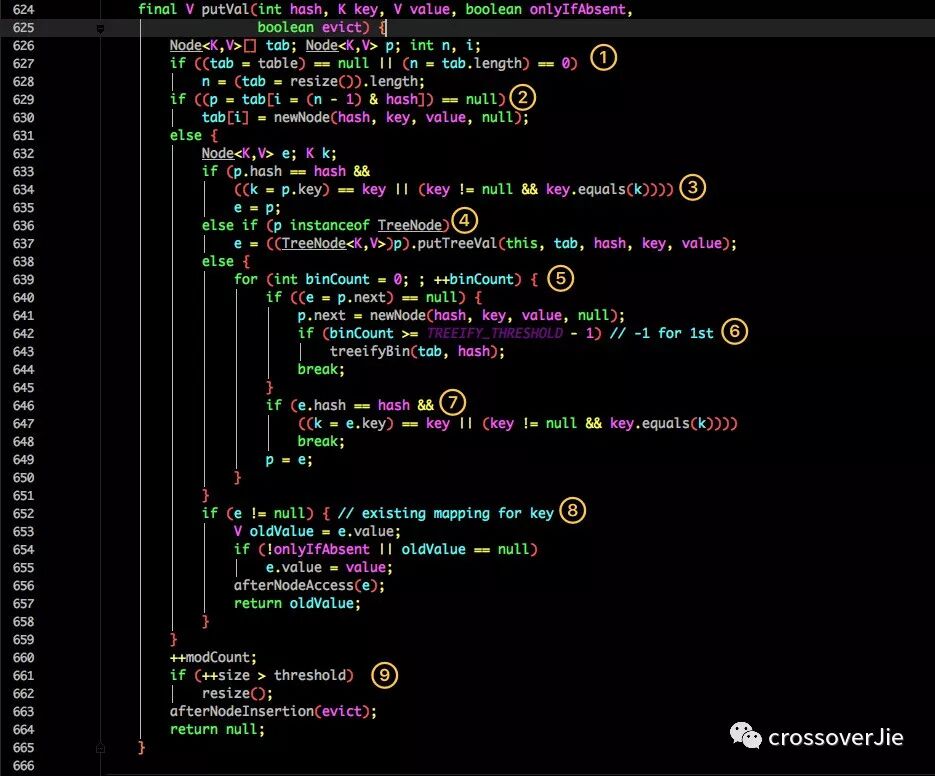This screenshot has width=935, height=776.
Task: Collapse the putVal method using the fold marker on line 625
Action: 100,28
